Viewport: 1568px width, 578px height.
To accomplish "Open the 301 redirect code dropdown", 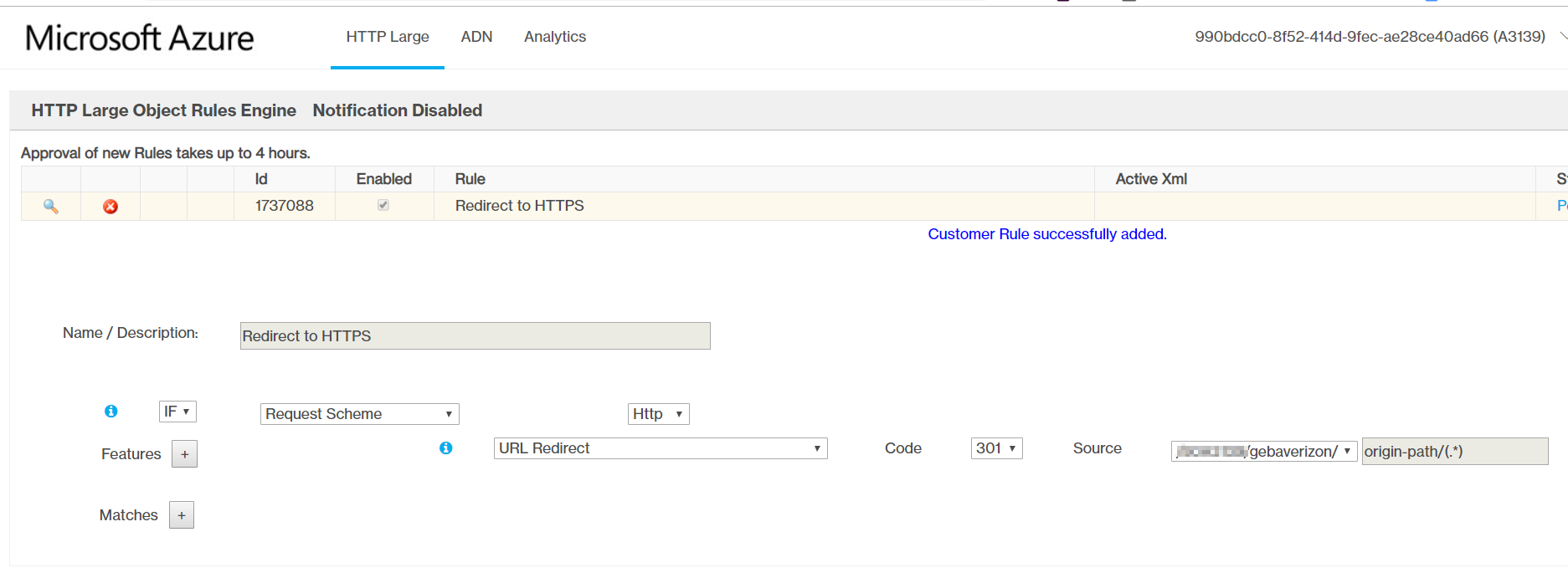I will click(x=996, y=448).
